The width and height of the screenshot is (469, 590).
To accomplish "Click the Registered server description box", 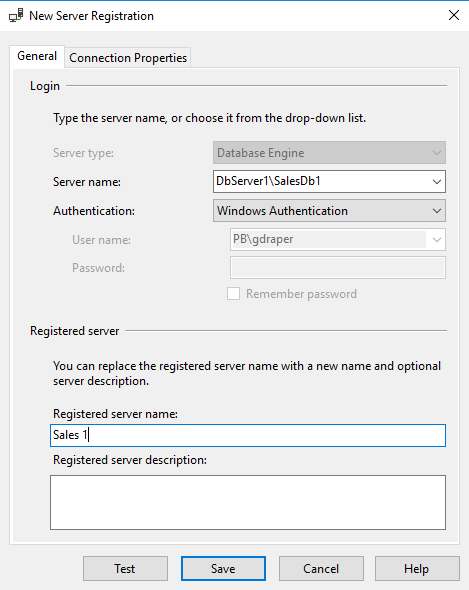I will pos(248,502).
